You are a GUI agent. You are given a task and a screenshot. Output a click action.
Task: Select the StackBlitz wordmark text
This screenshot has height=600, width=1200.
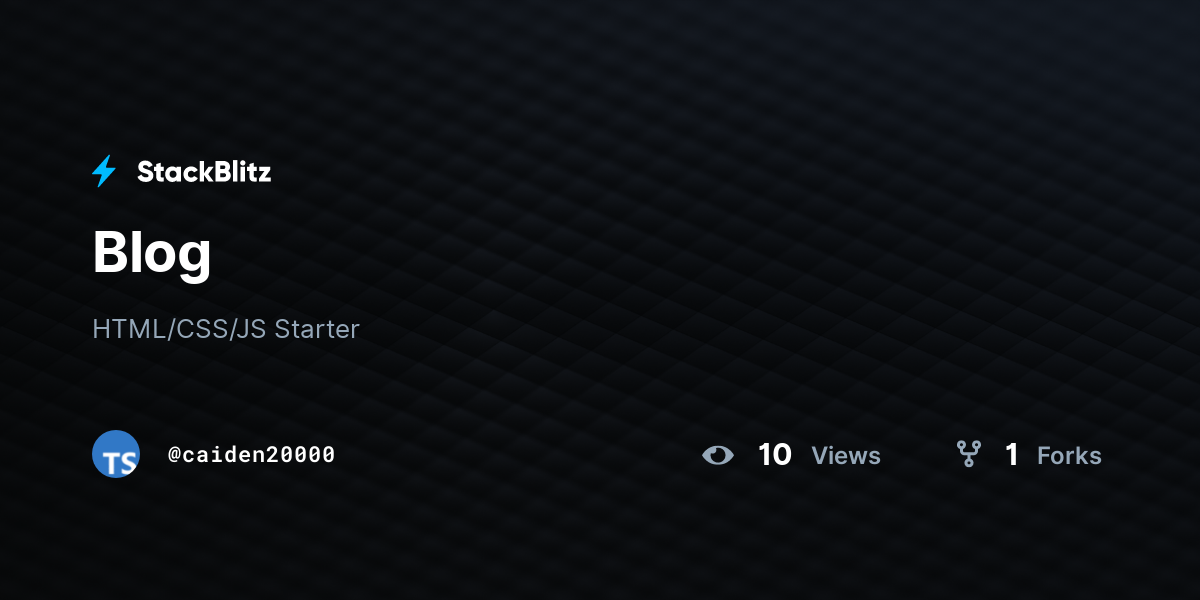click(204, 172)
